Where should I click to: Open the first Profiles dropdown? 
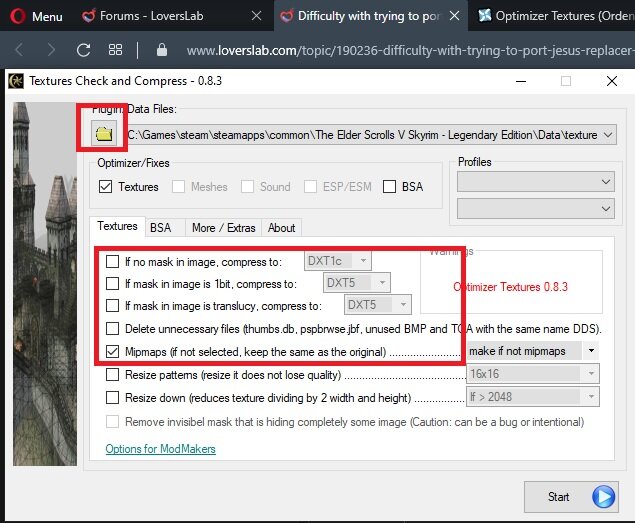click(536, 181)
